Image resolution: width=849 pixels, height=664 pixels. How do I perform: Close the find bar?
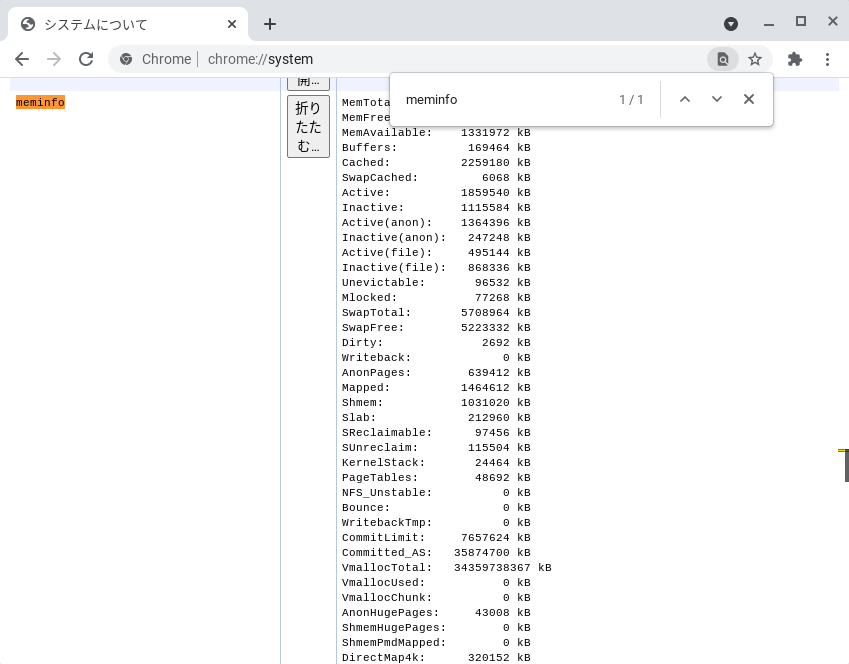pos(749,99)
